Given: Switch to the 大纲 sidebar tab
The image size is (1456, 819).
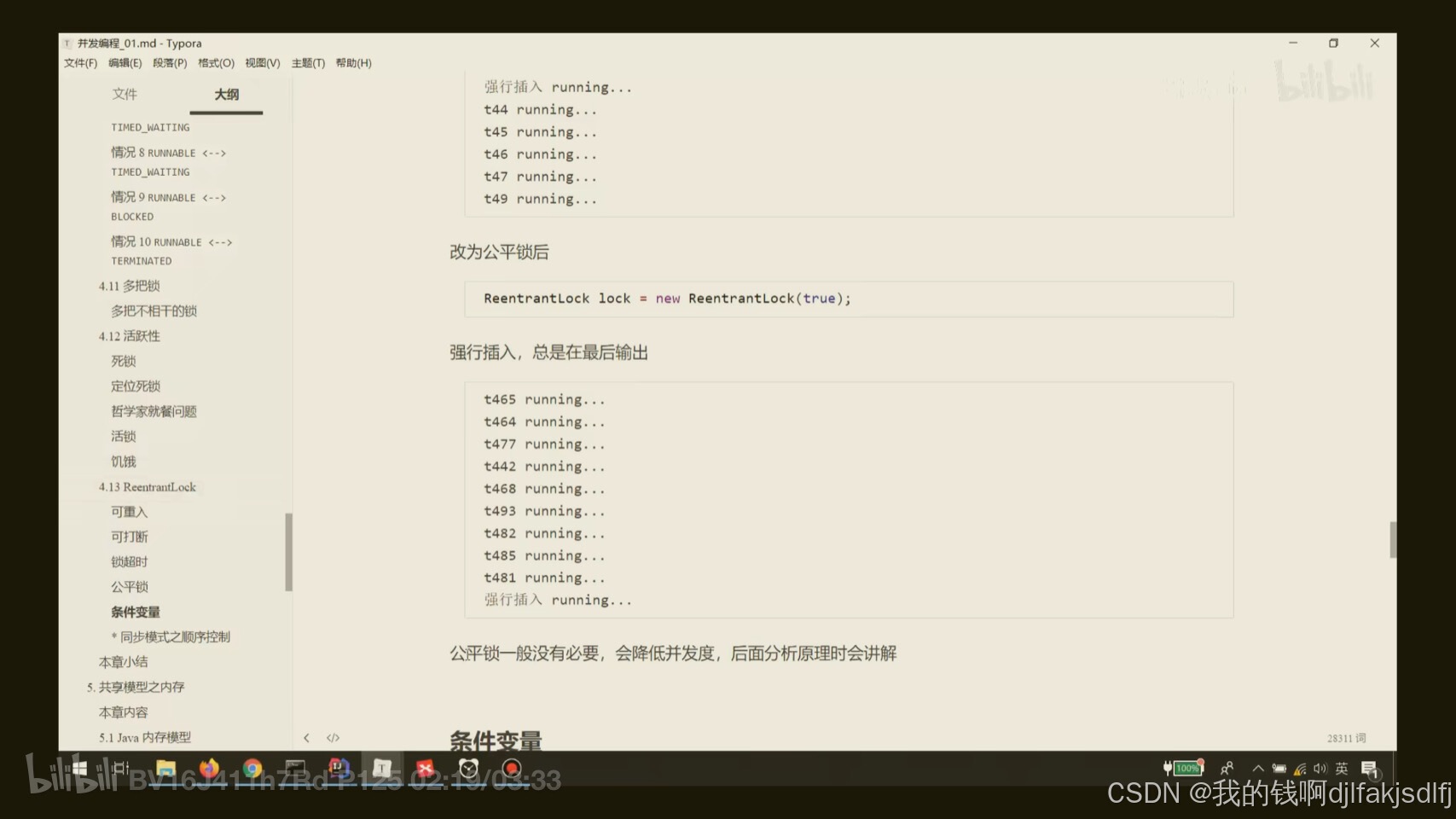Looking at the screenshot, I should [226, 94].
